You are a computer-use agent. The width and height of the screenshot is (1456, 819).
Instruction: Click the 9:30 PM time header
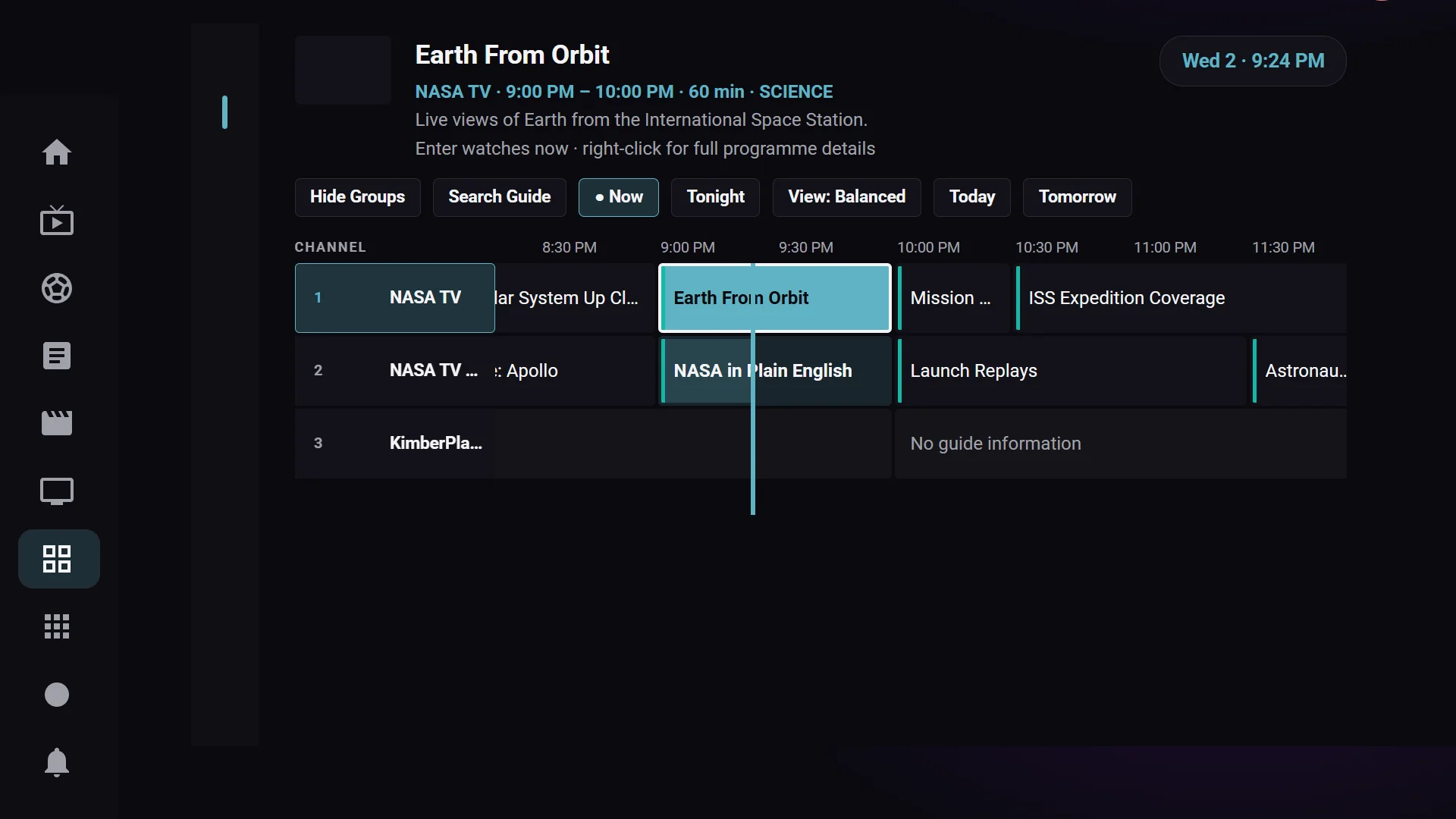tap(805, 247)
